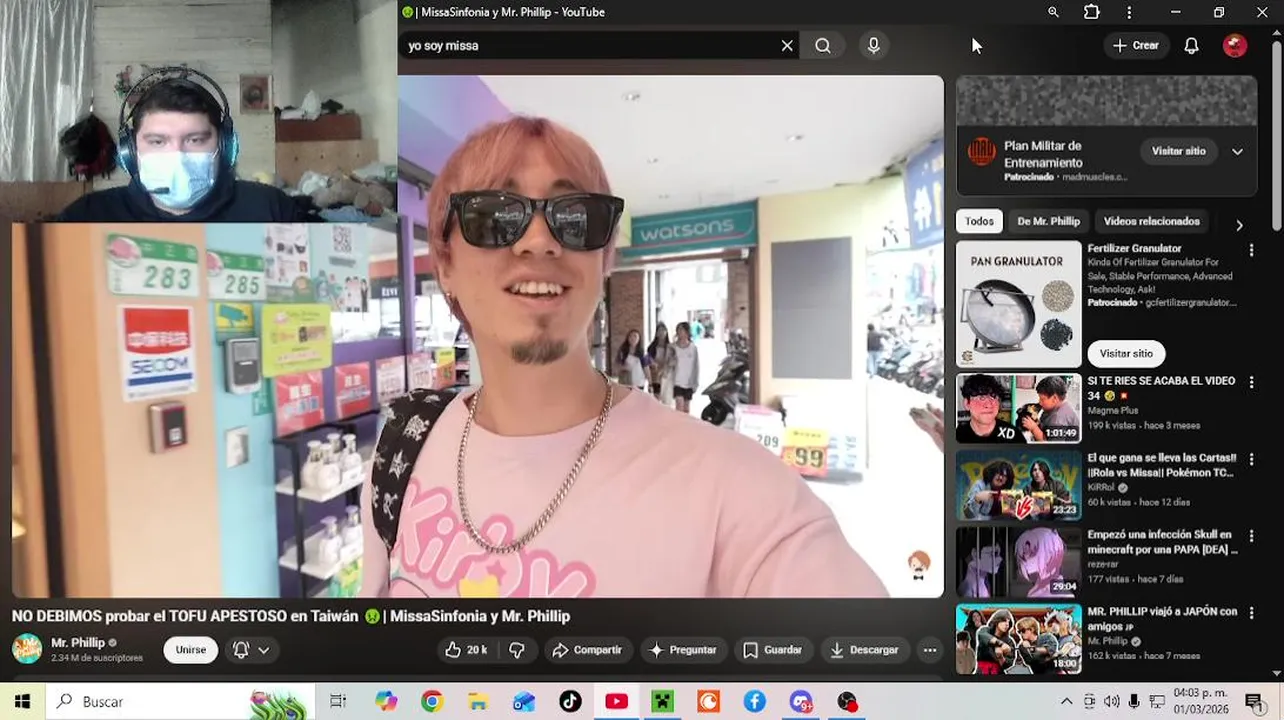Start voice search with microphone icon
Screen dimensions: 1284x720
(x=874, y=46)
